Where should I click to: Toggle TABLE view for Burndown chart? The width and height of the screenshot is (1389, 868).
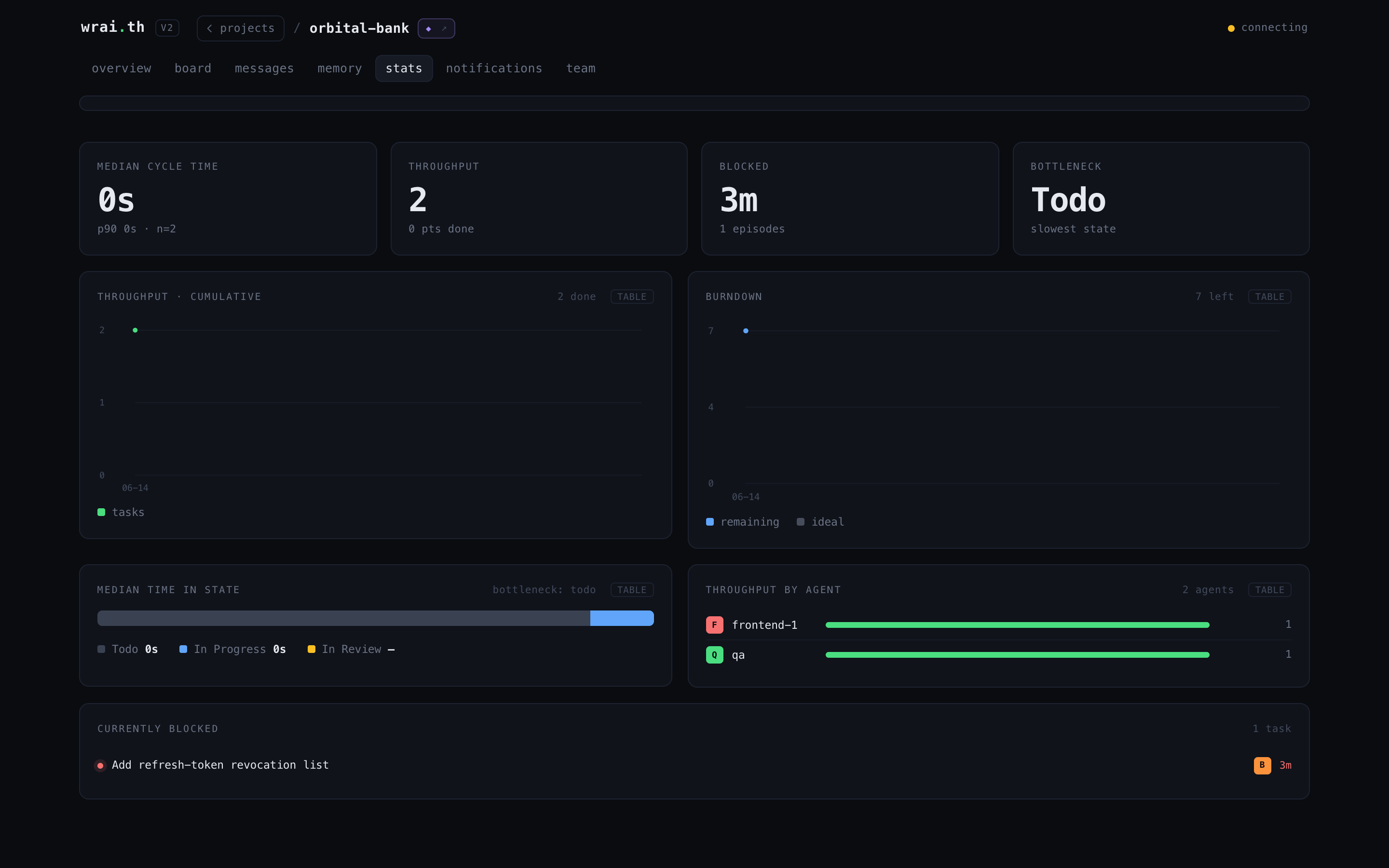(1269, 297)
